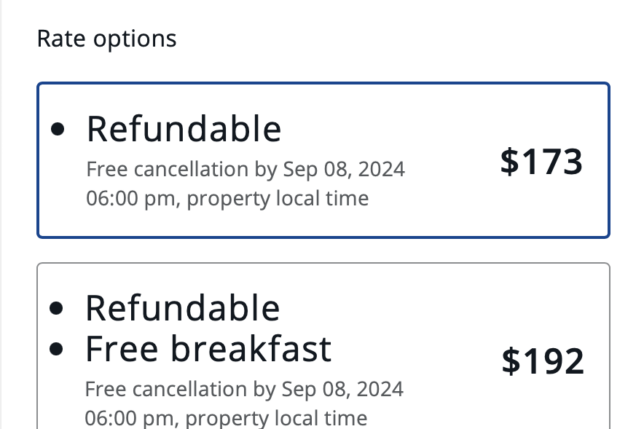Click the Sep 08, 2024 date in second card

click(343, 388)
